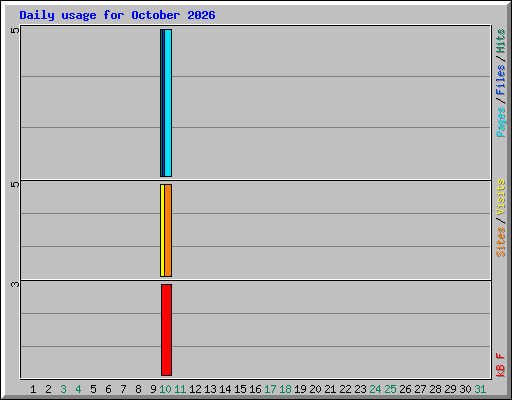Click day '22' on the x-axis
The width and height of the screenshot is (512, 400).
click(x=345, y=389)
